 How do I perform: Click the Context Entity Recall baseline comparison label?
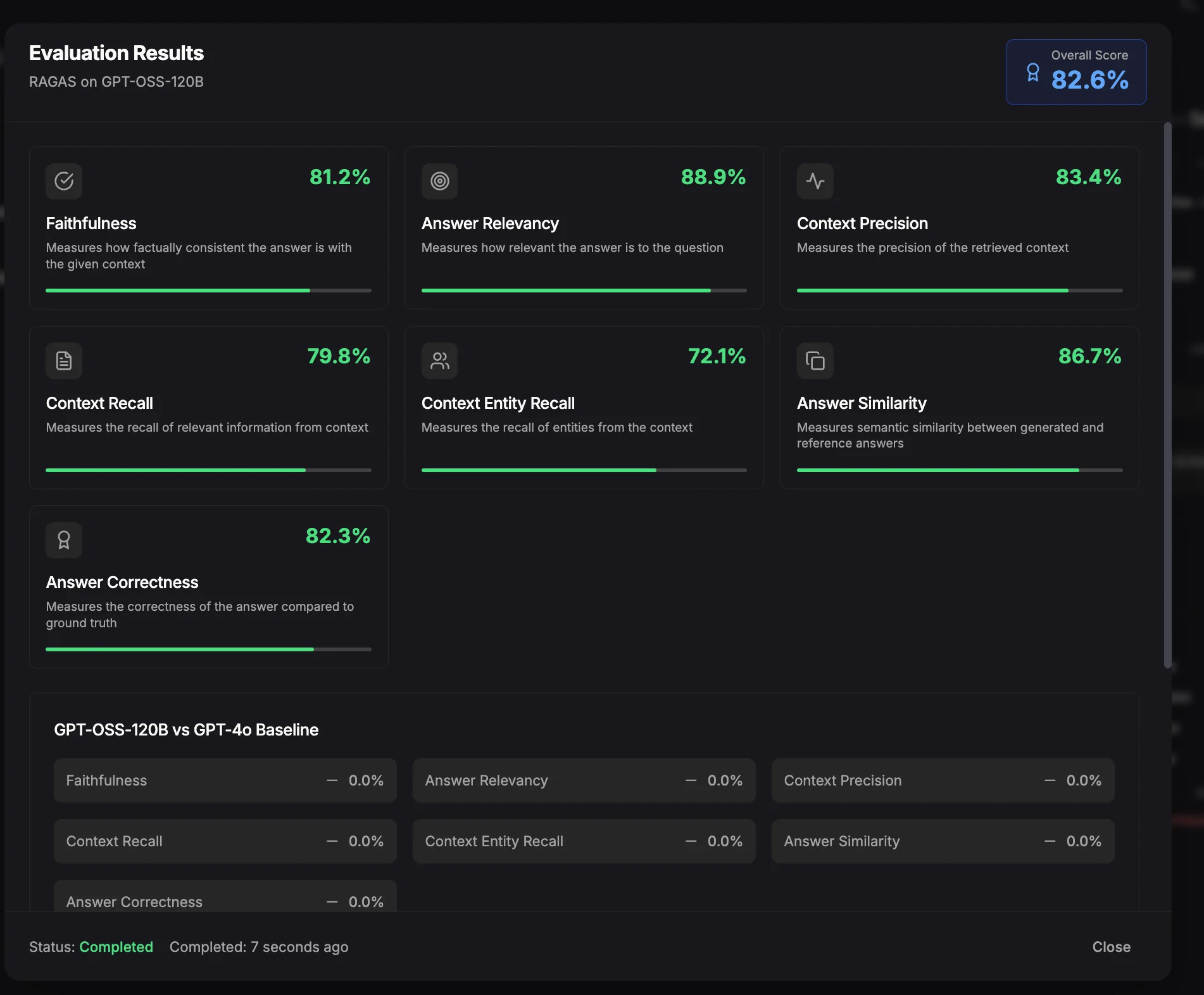(x=494, y=841)
